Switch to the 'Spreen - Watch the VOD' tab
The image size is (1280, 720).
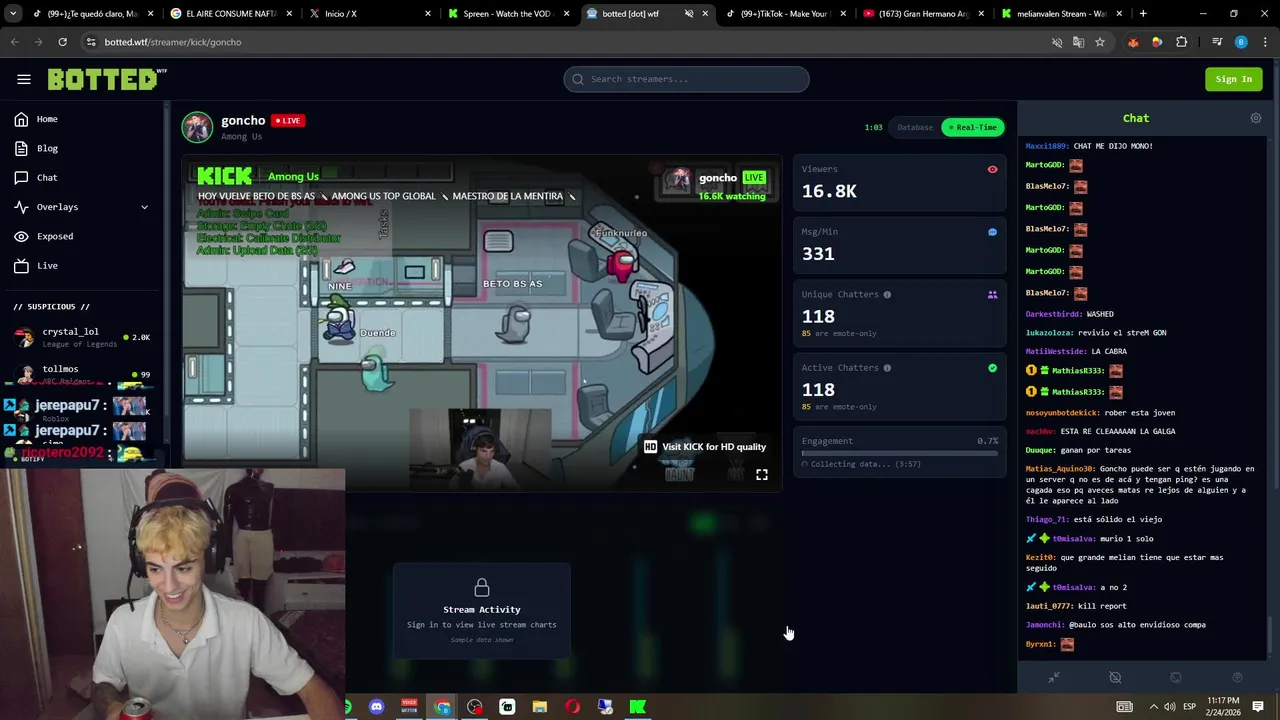point(506,14)
